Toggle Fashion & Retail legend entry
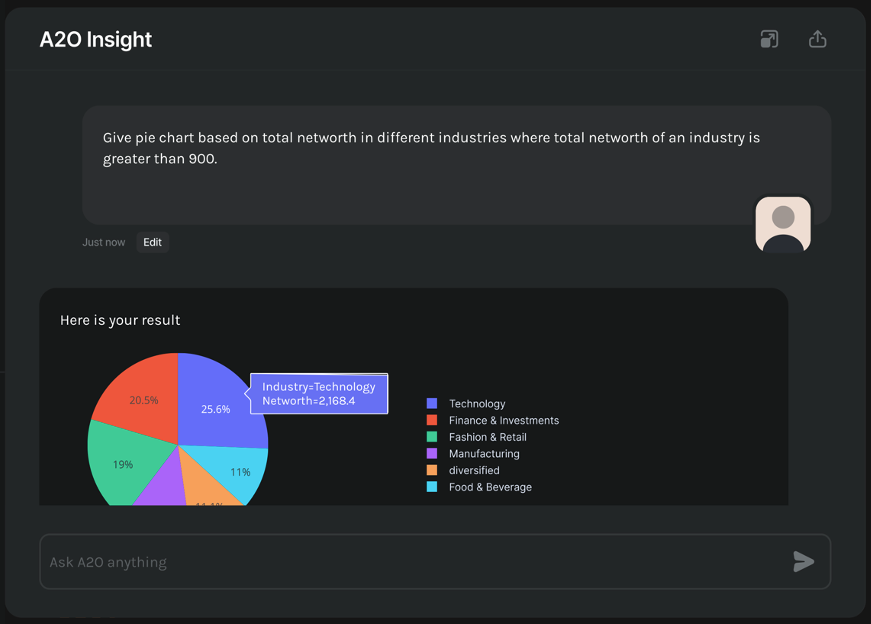This screenshot has width=871, height=624. 476,437
